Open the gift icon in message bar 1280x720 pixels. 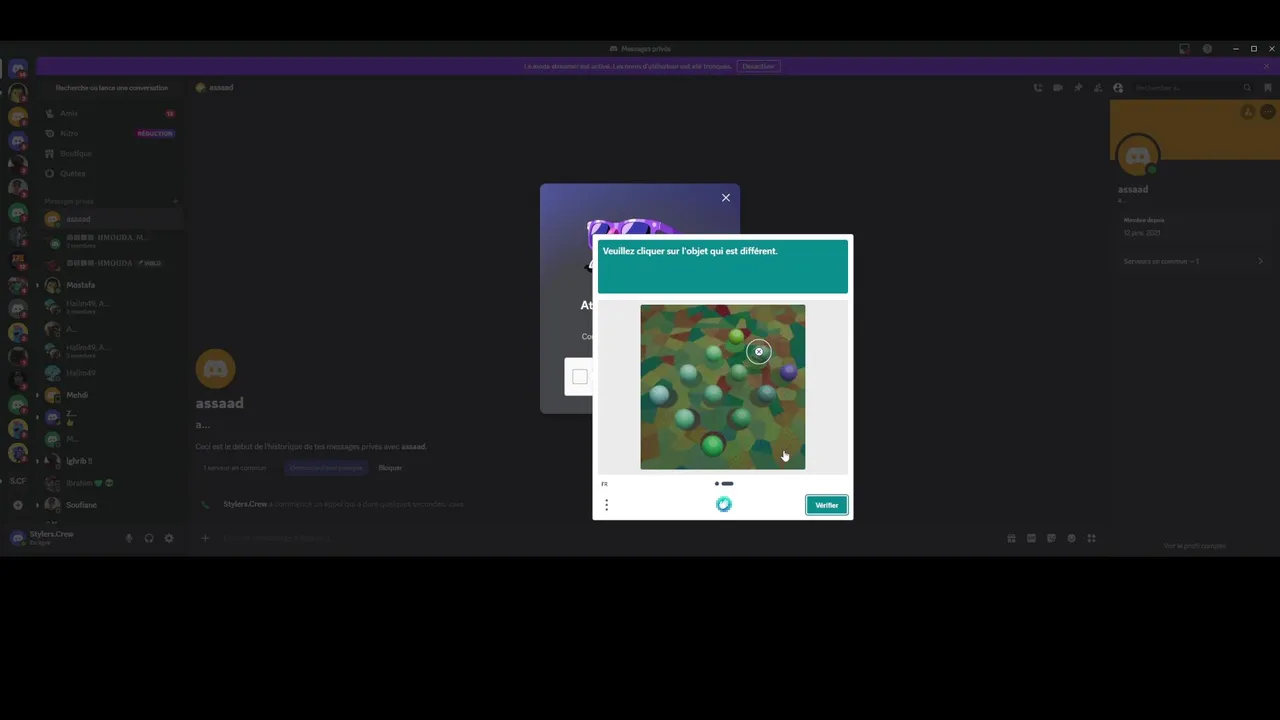click(x=1011, y=538)
